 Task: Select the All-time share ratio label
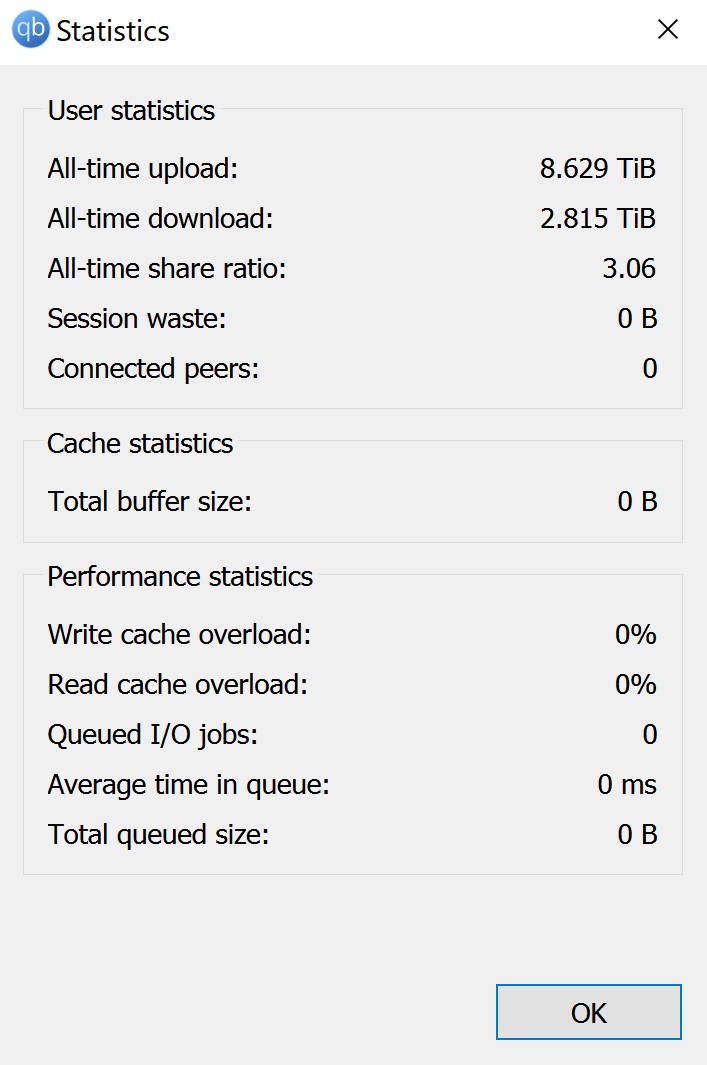(x=166, y=268)
